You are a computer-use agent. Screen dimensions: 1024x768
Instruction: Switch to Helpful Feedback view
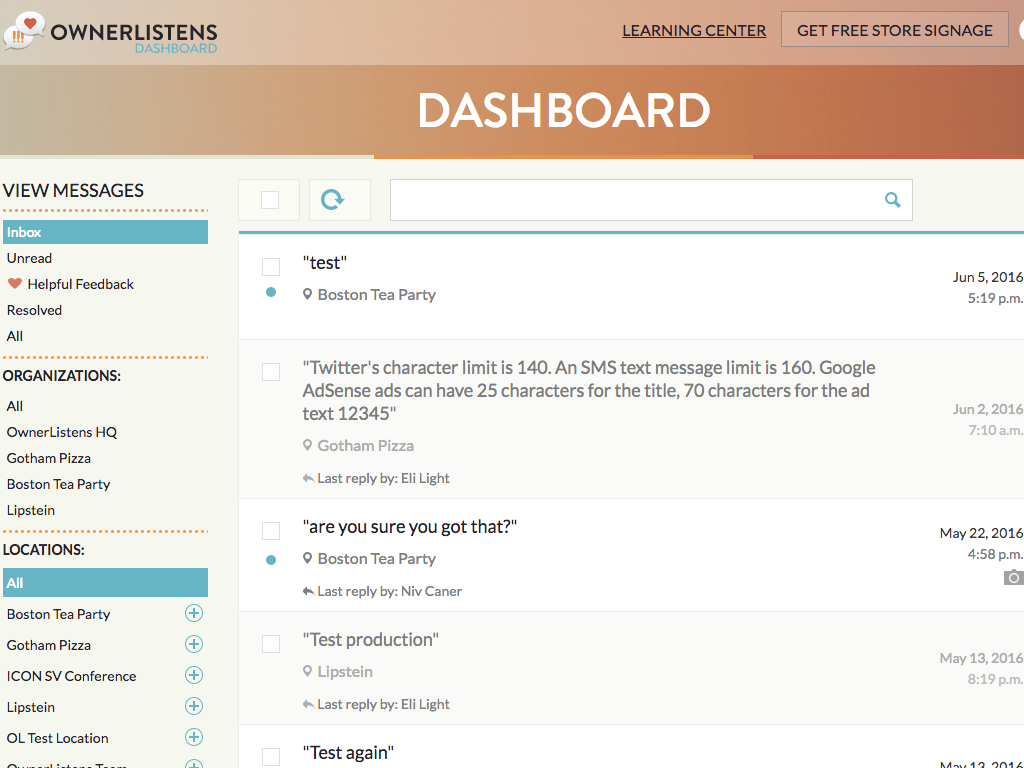(x=80, y=284)
